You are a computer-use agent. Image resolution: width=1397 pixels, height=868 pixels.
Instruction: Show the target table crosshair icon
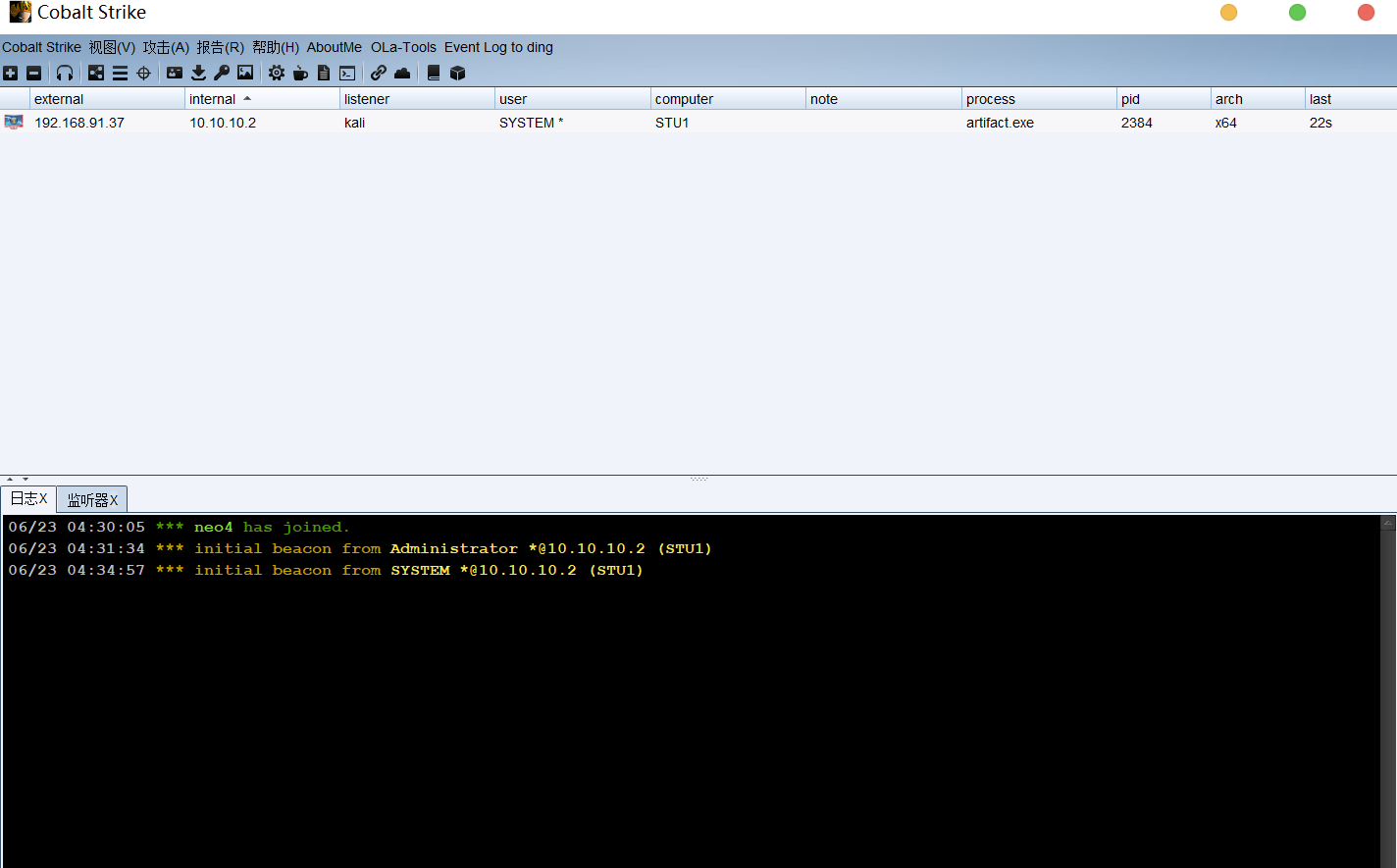coord(143,73)
